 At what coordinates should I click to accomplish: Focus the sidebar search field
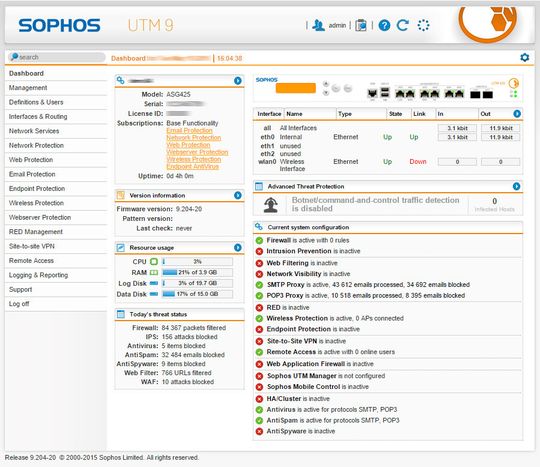pyautogui.click(x=57, y=57)
